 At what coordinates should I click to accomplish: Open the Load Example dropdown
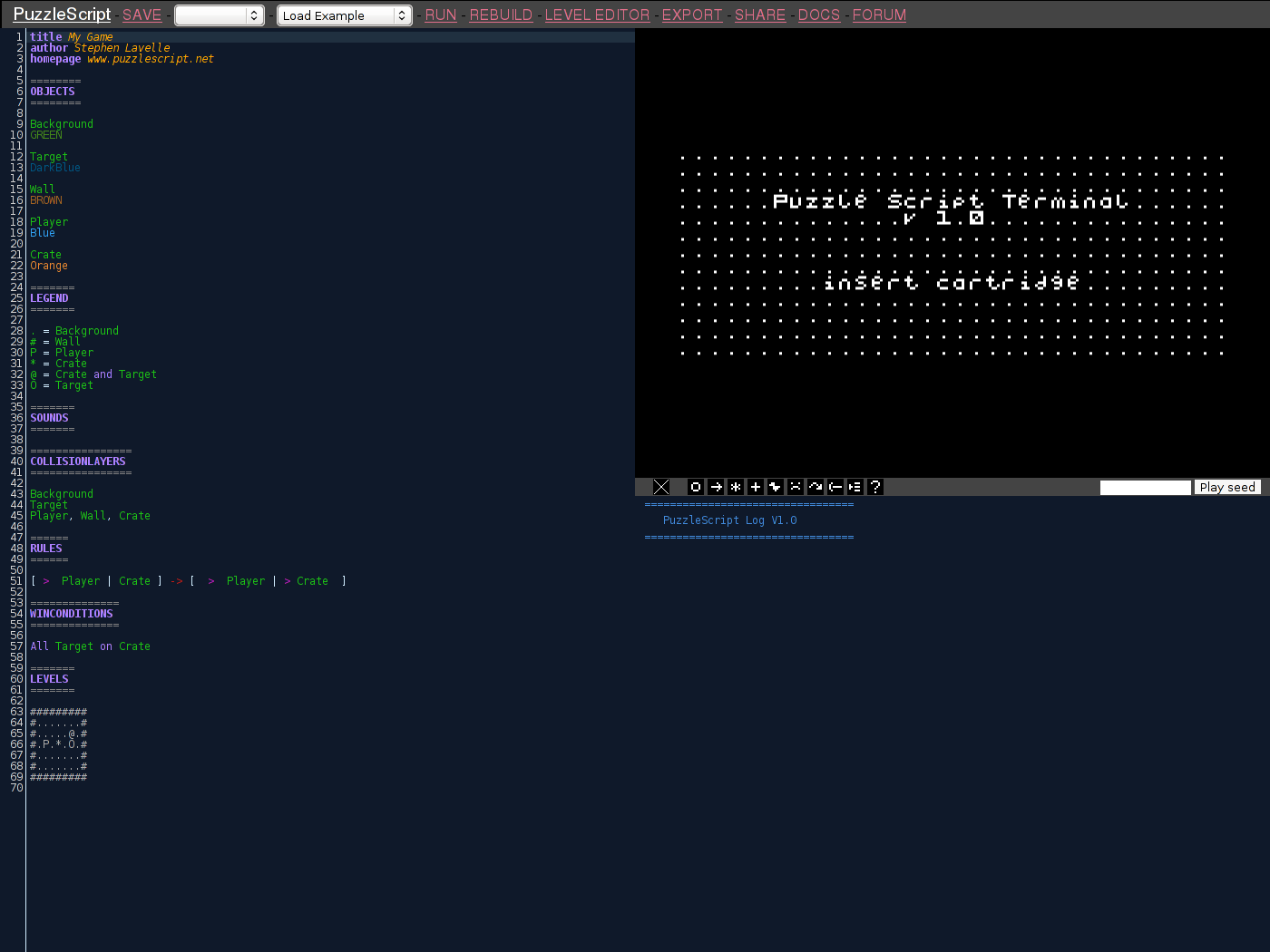click(345, 15)
